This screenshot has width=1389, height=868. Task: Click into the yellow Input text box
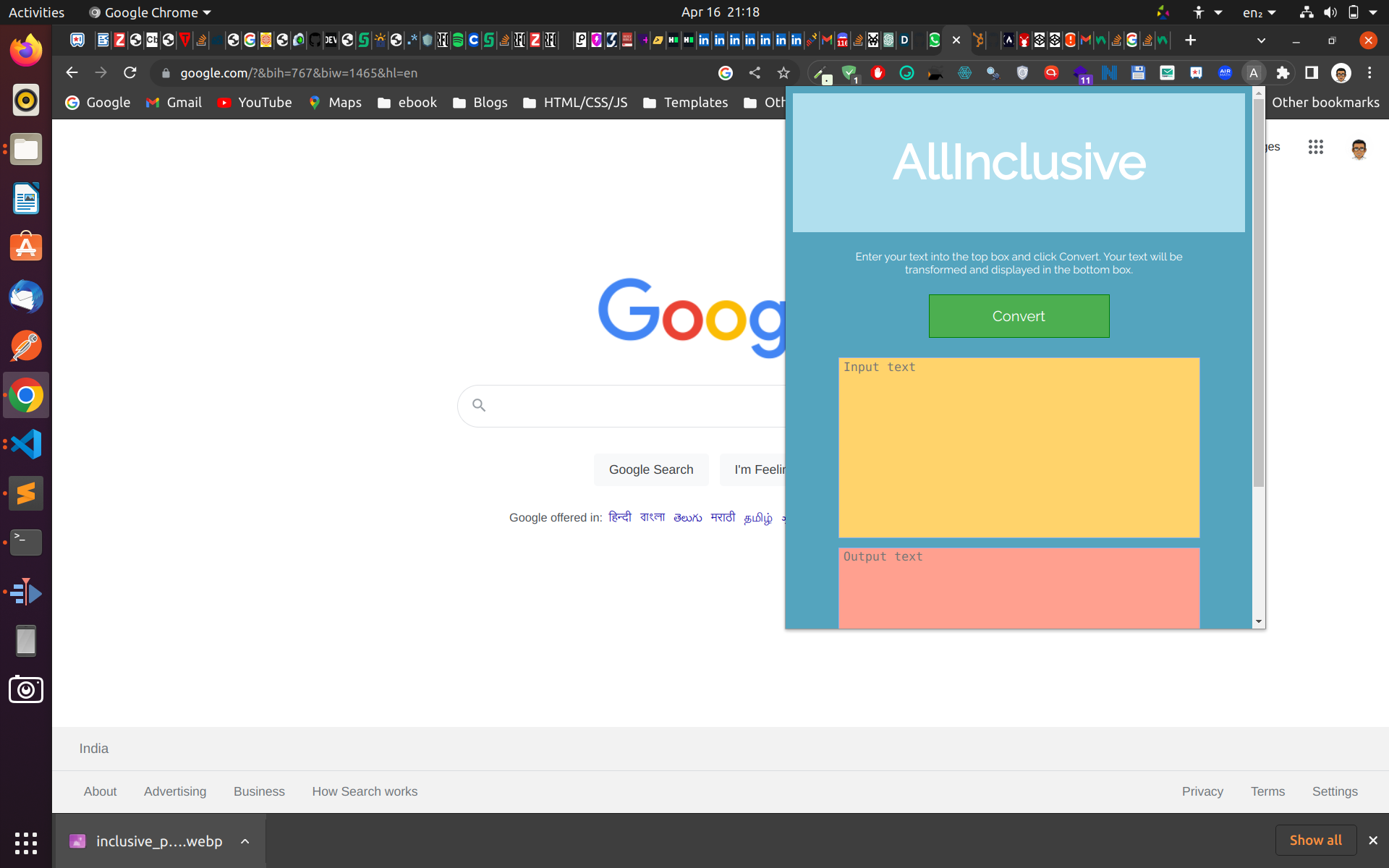(x=1019, y=448)
